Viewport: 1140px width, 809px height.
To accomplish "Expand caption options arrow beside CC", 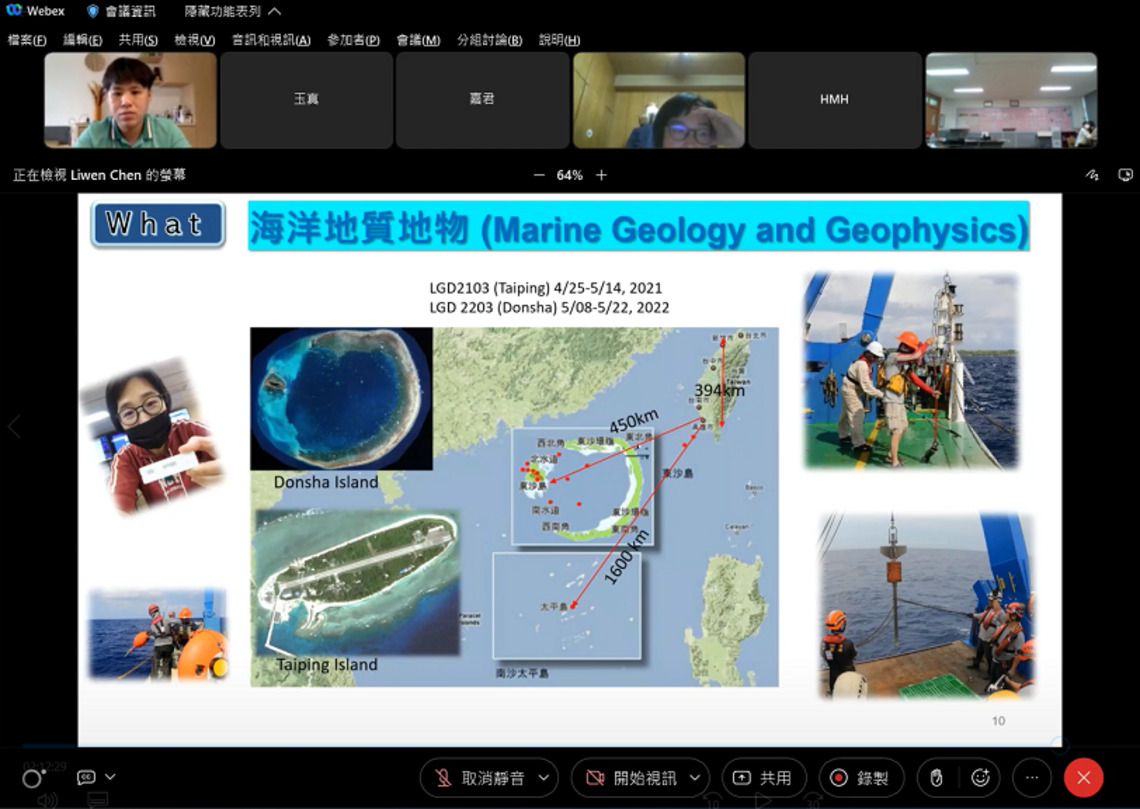I will click(110, 777).
